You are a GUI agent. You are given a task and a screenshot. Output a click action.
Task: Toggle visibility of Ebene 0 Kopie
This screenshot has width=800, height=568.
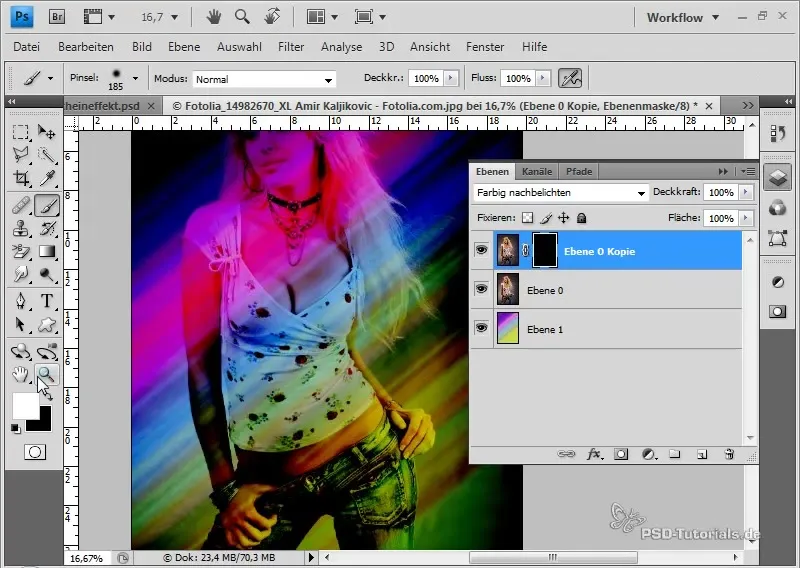point(481,250)
